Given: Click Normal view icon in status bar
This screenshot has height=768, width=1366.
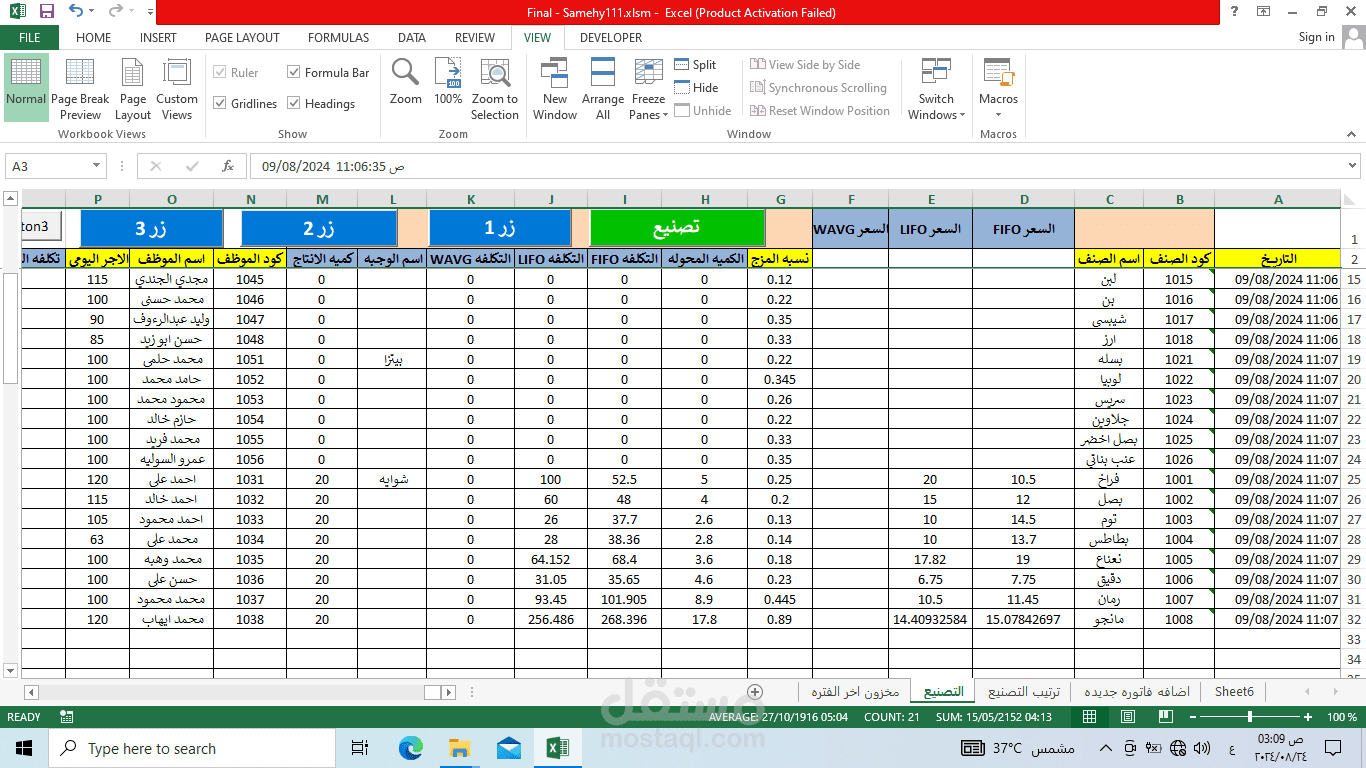Looking at the screenshot, I should (1090, 717).
